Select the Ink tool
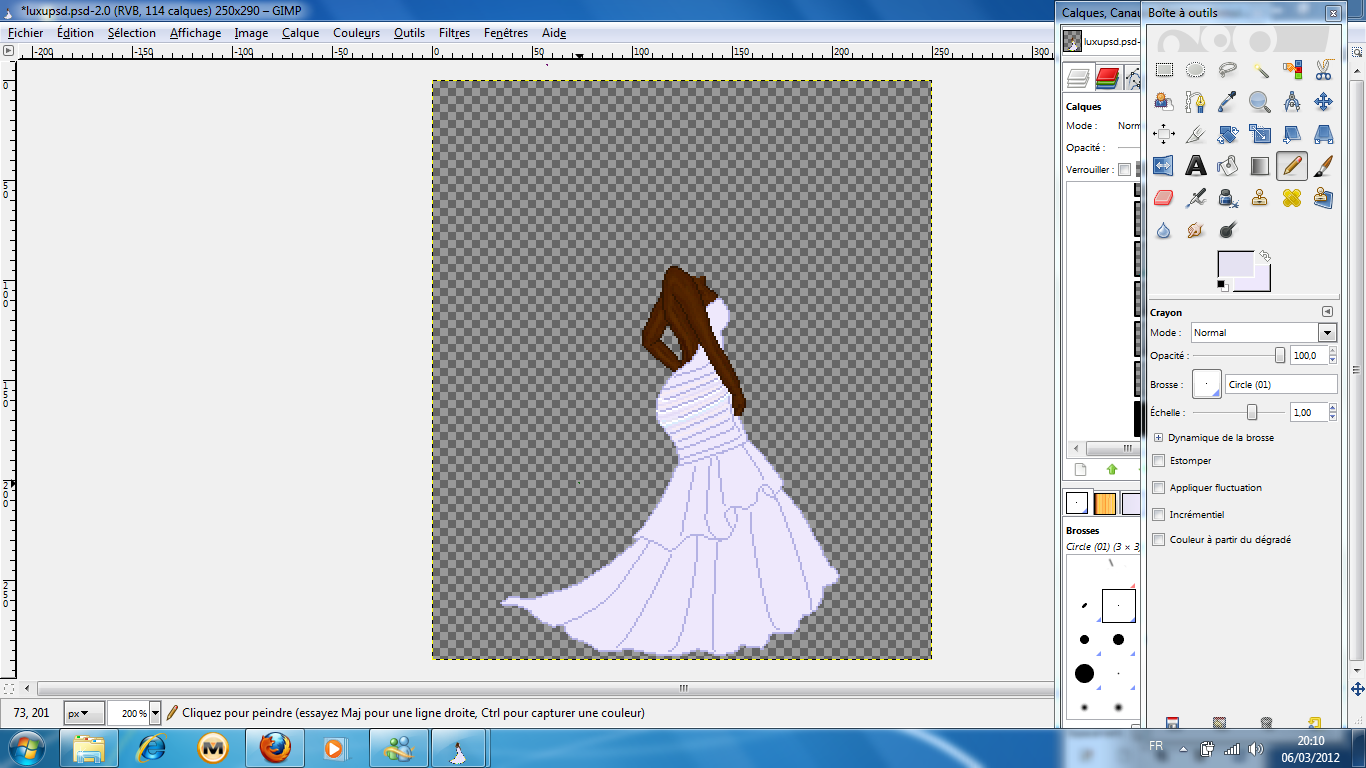This screenshot has height=768, width=1366. (x=1228, y=198)
